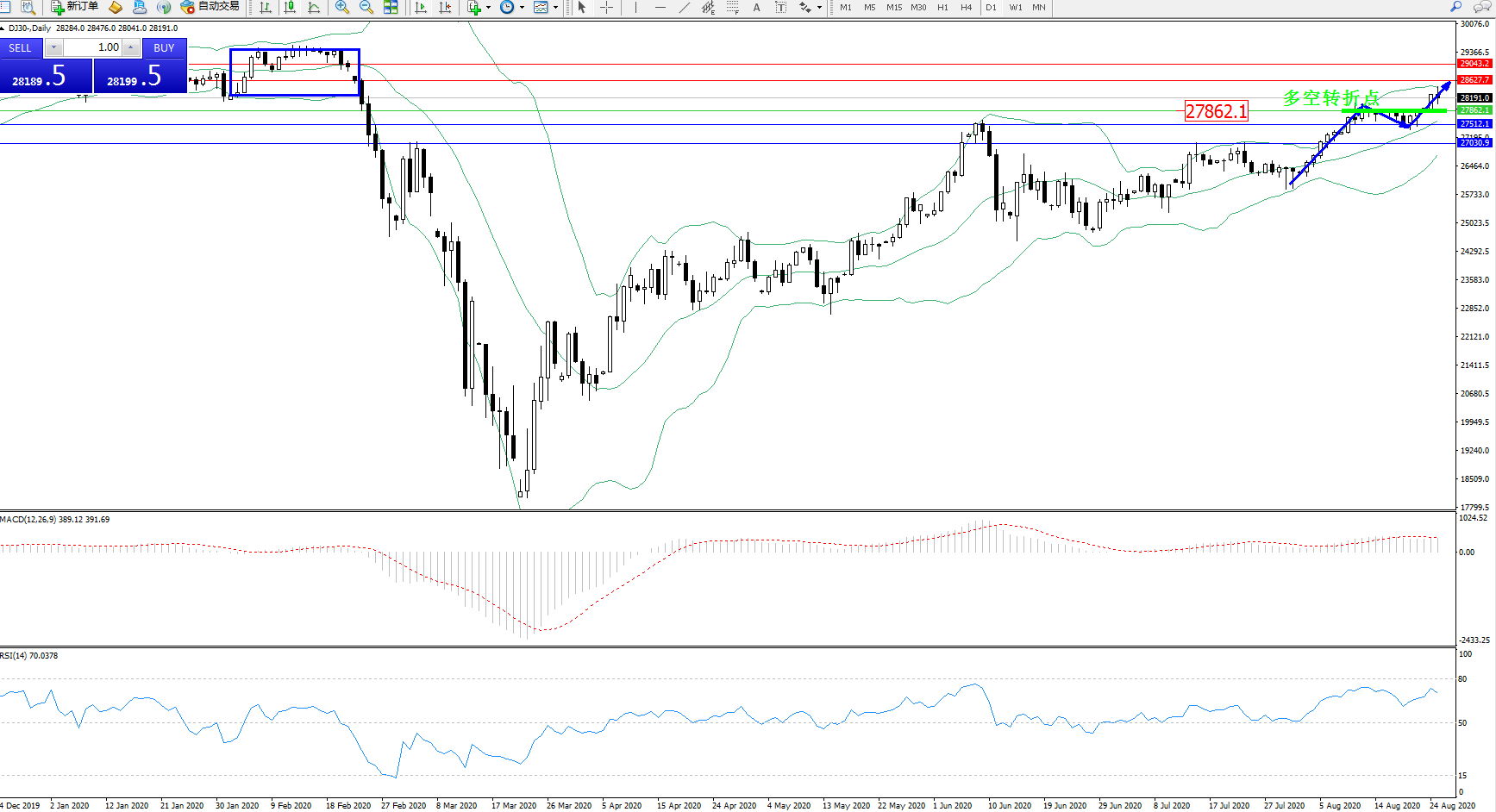The image size is (1496, 812).
Task: Toggle AutoTrading (自动交易) on or off
Action: [x=210, y=7]
